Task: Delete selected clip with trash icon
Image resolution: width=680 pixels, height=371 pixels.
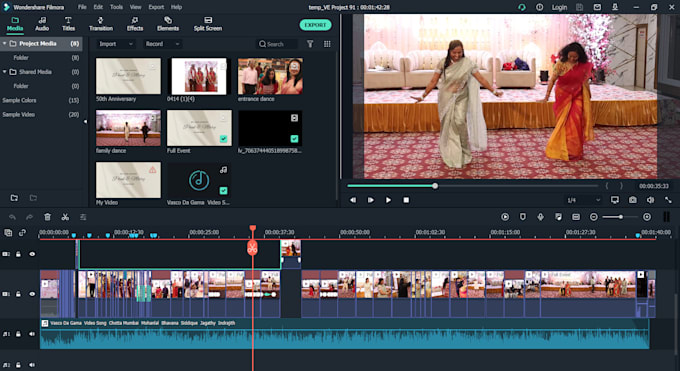Action: [x=47, y=217]
